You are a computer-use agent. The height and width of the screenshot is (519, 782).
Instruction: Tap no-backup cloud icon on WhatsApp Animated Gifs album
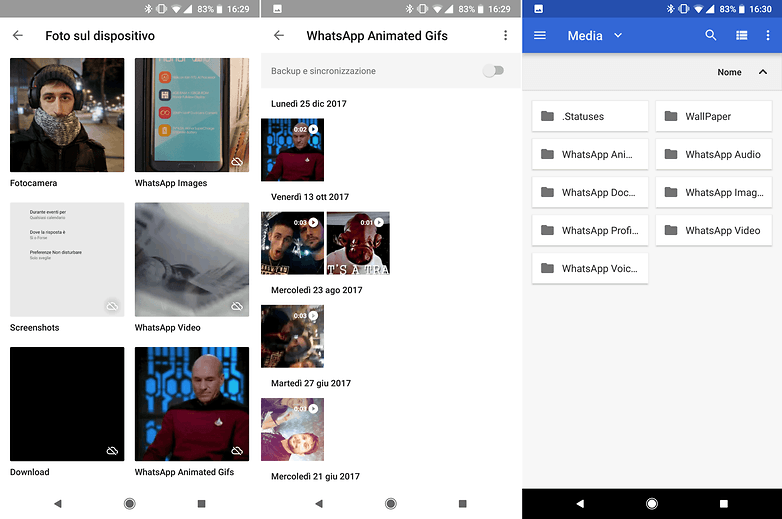pyautogui.click(x=237, y=451)
